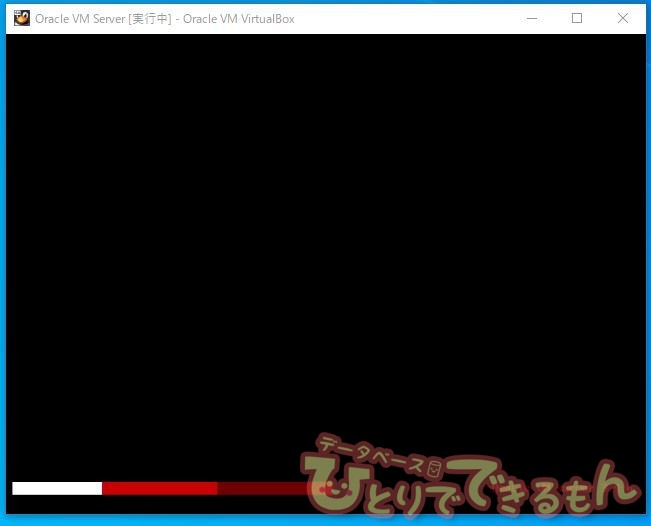
Task: Click the データベース text in the watermark
Action: pos(370,453)
